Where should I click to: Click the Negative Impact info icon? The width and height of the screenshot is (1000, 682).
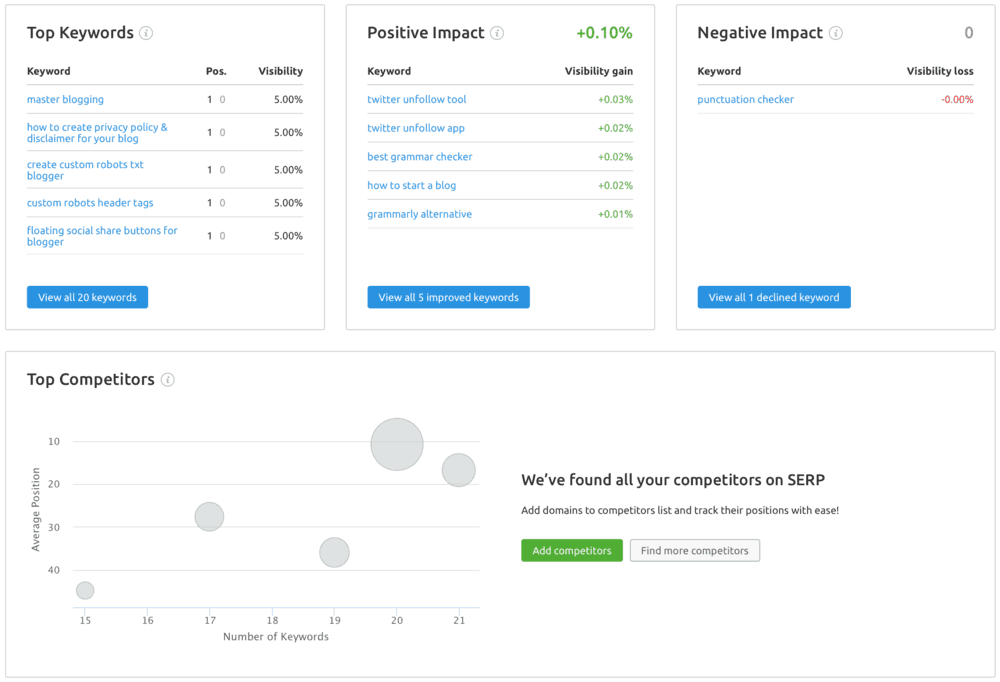[837, 32]
